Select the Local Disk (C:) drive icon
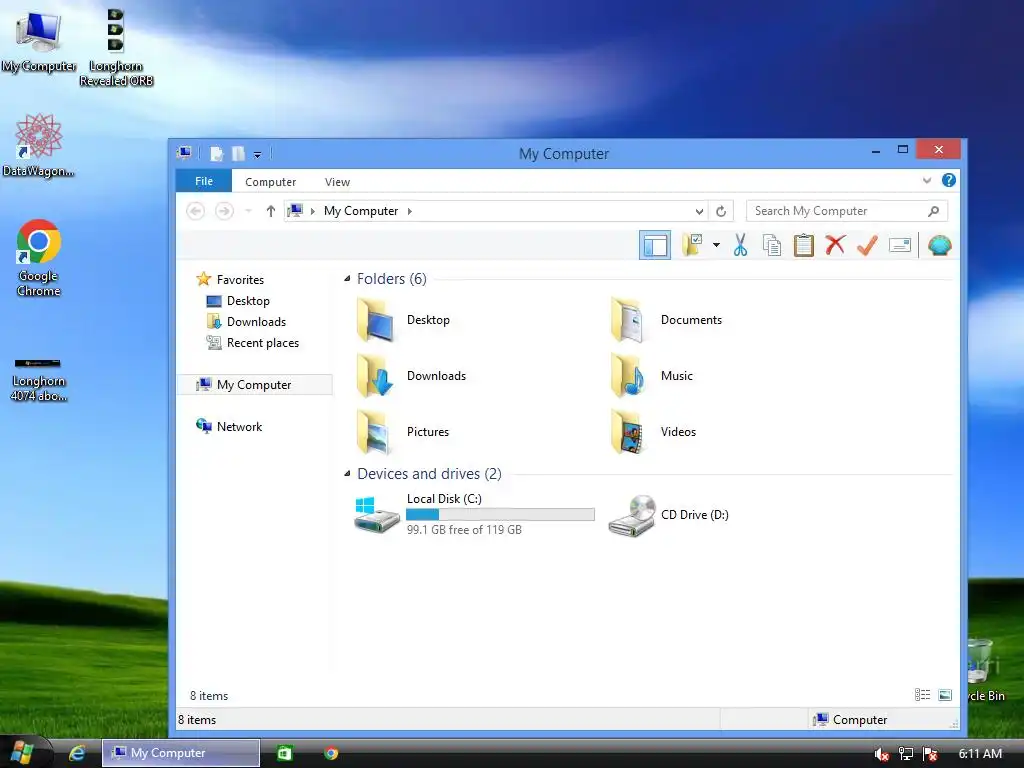Screen dimensions: 1024x768 (x=377, y=515)
